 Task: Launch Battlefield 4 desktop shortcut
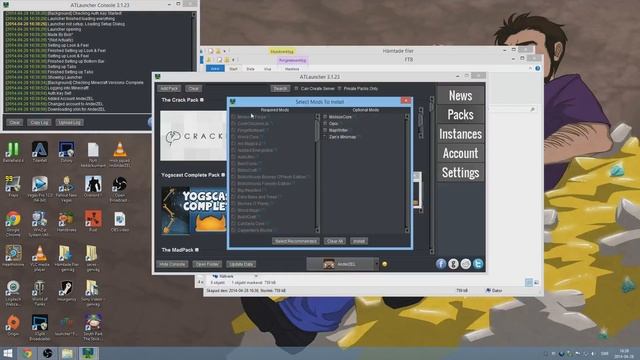tap(13, 152)
